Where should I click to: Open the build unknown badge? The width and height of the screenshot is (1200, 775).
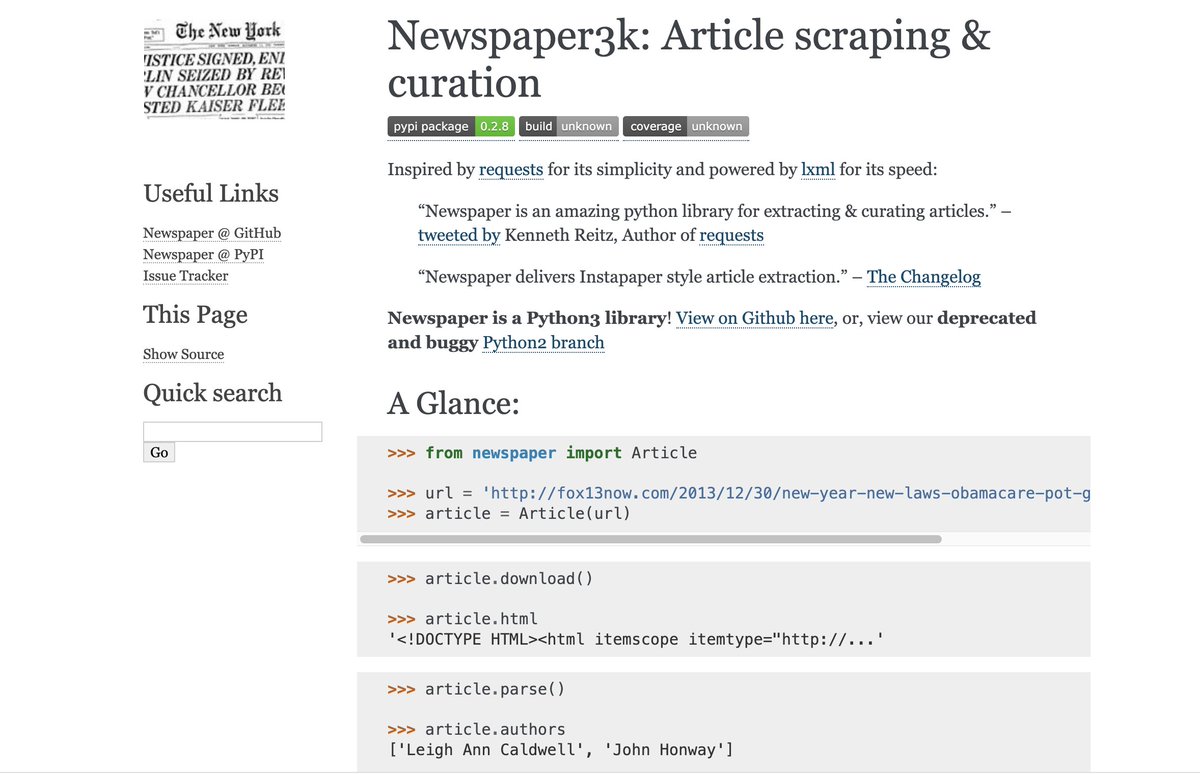(568, 126)
